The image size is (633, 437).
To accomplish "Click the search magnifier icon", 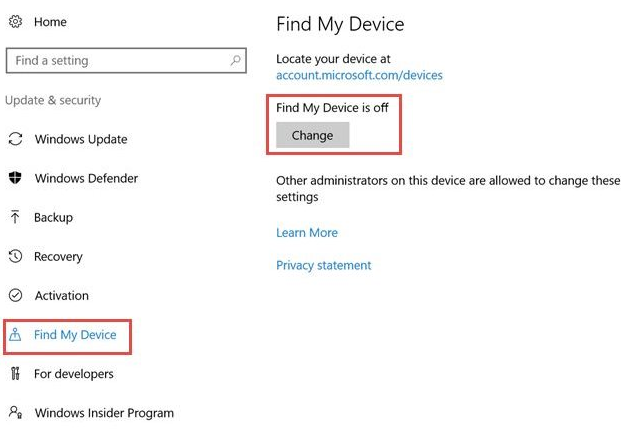I will pyautogui.click(x=236, y=61).
